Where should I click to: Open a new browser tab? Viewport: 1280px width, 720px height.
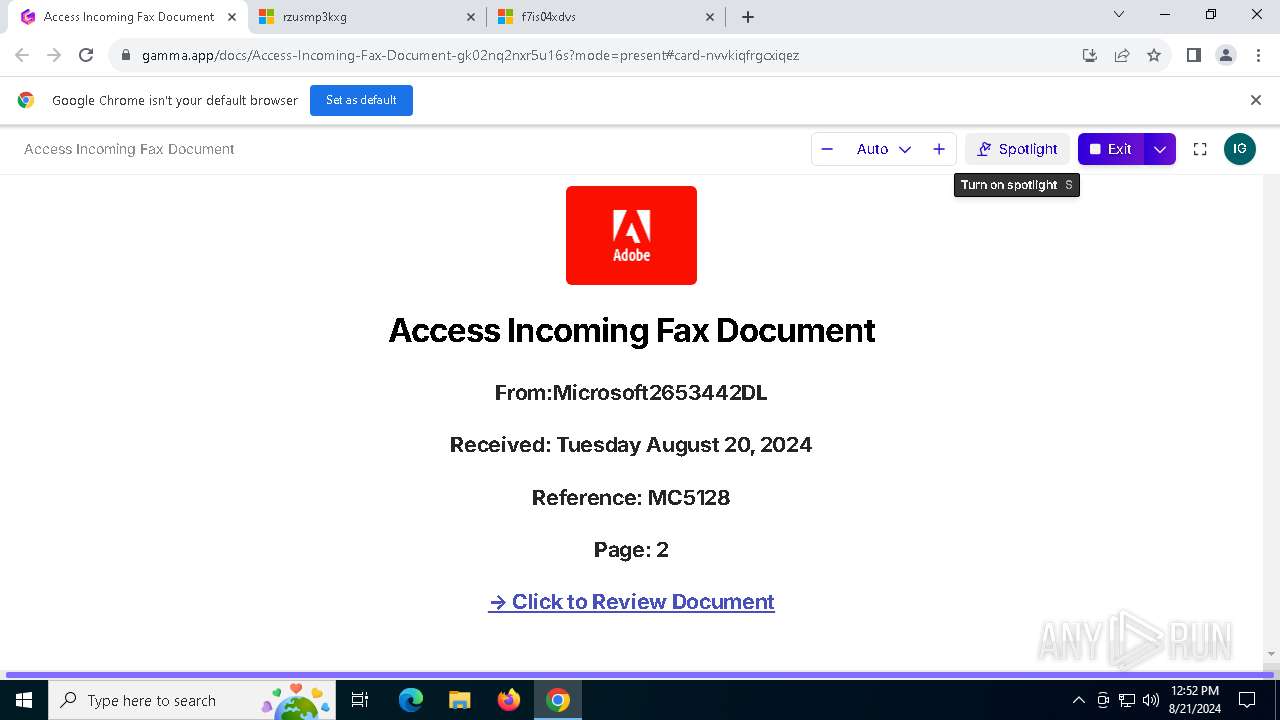tap(748, 16)
